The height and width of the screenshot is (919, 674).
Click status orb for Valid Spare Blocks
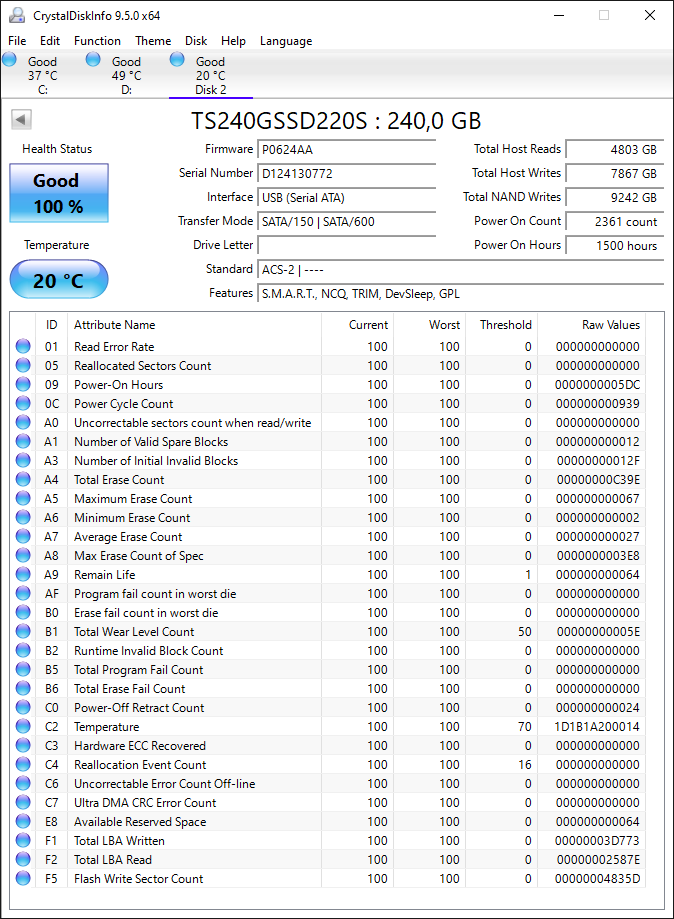tap(23, 441)
